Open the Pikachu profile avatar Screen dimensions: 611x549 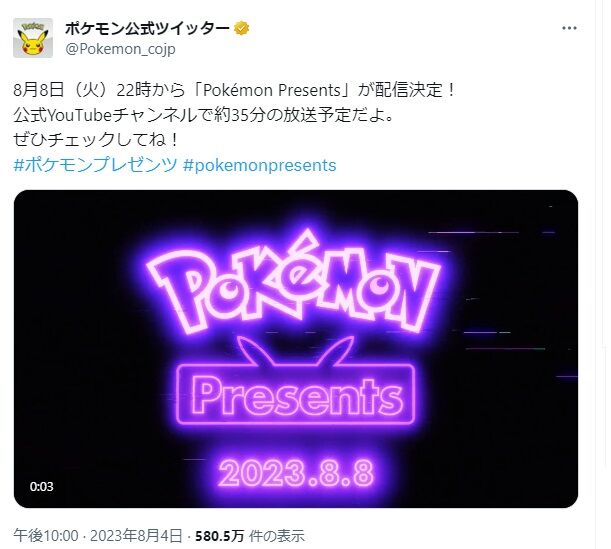click(33, 38)
